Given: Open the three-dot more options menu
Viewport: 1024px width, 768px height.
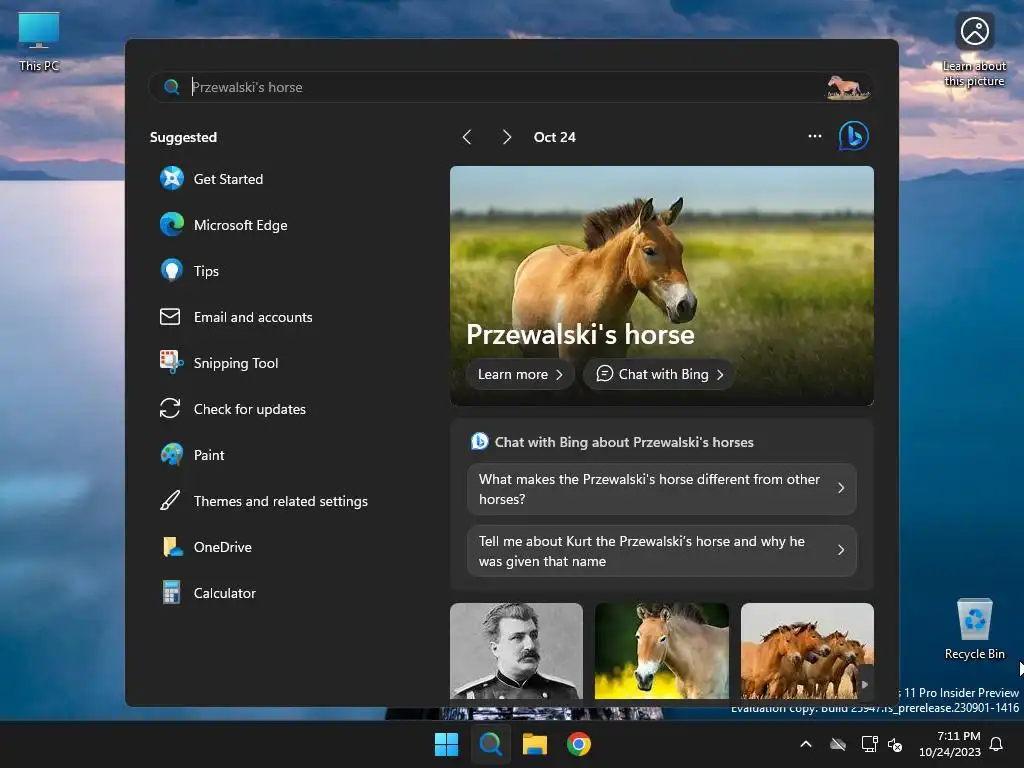Looking at the screenshot, I should 815,136.
